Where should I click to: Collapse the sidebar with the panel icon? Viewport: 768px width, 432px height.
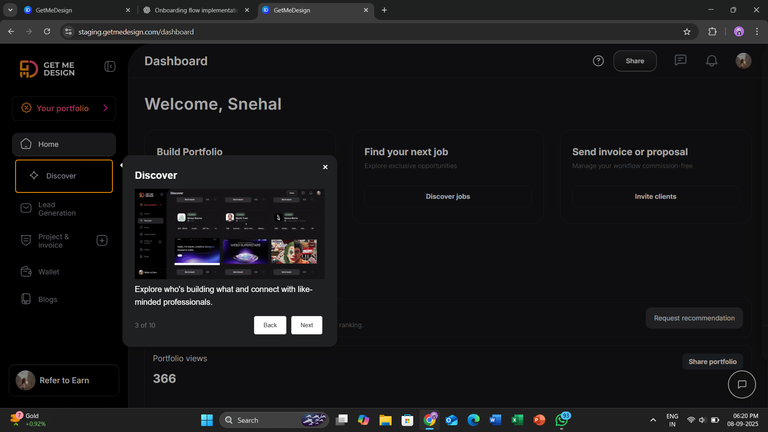tap(110, 66)
